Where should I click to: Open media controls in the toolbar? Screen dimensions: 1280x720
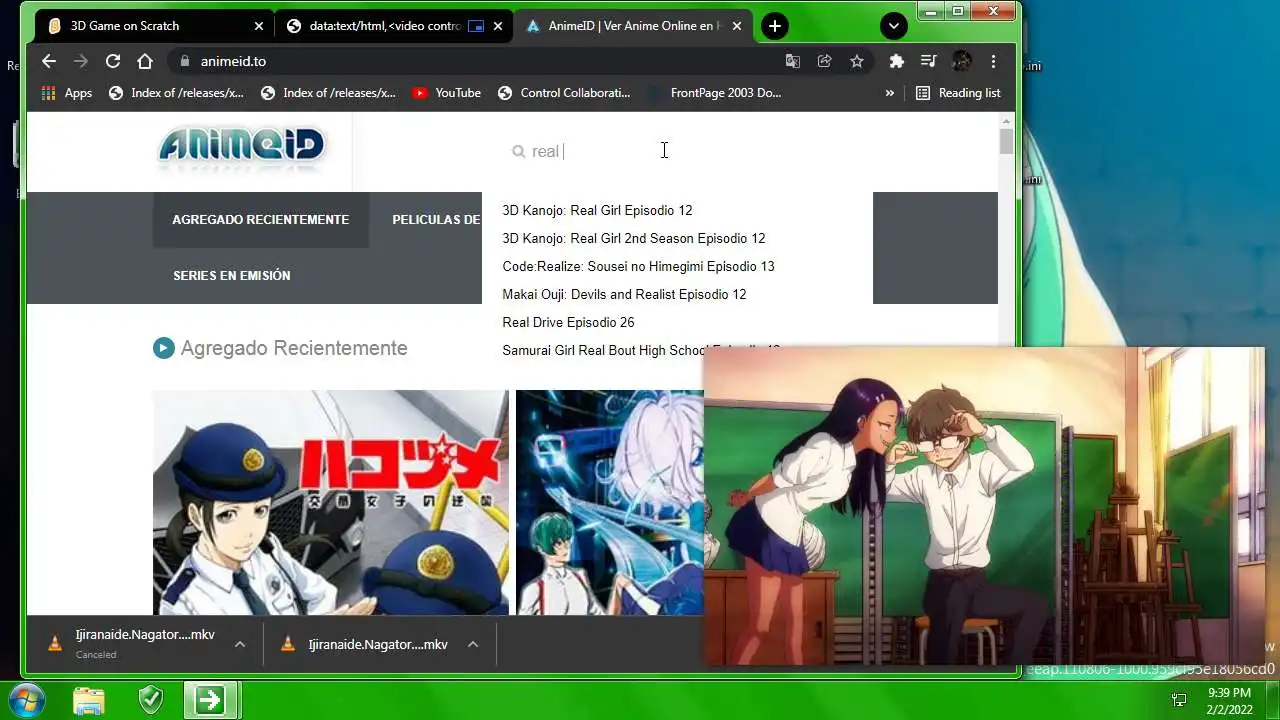[929, 61]
